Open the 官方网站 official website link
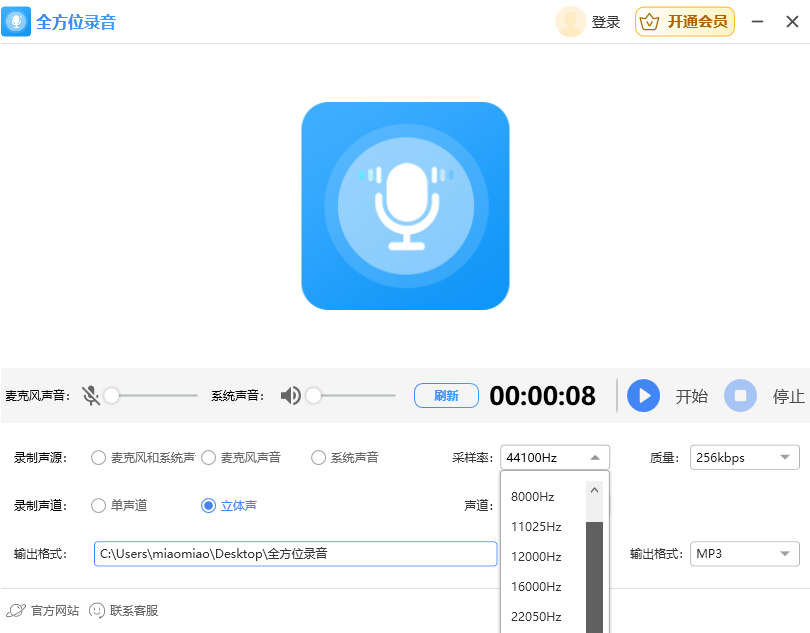Viewport: 810px width, 633px height. click(55, 611)
